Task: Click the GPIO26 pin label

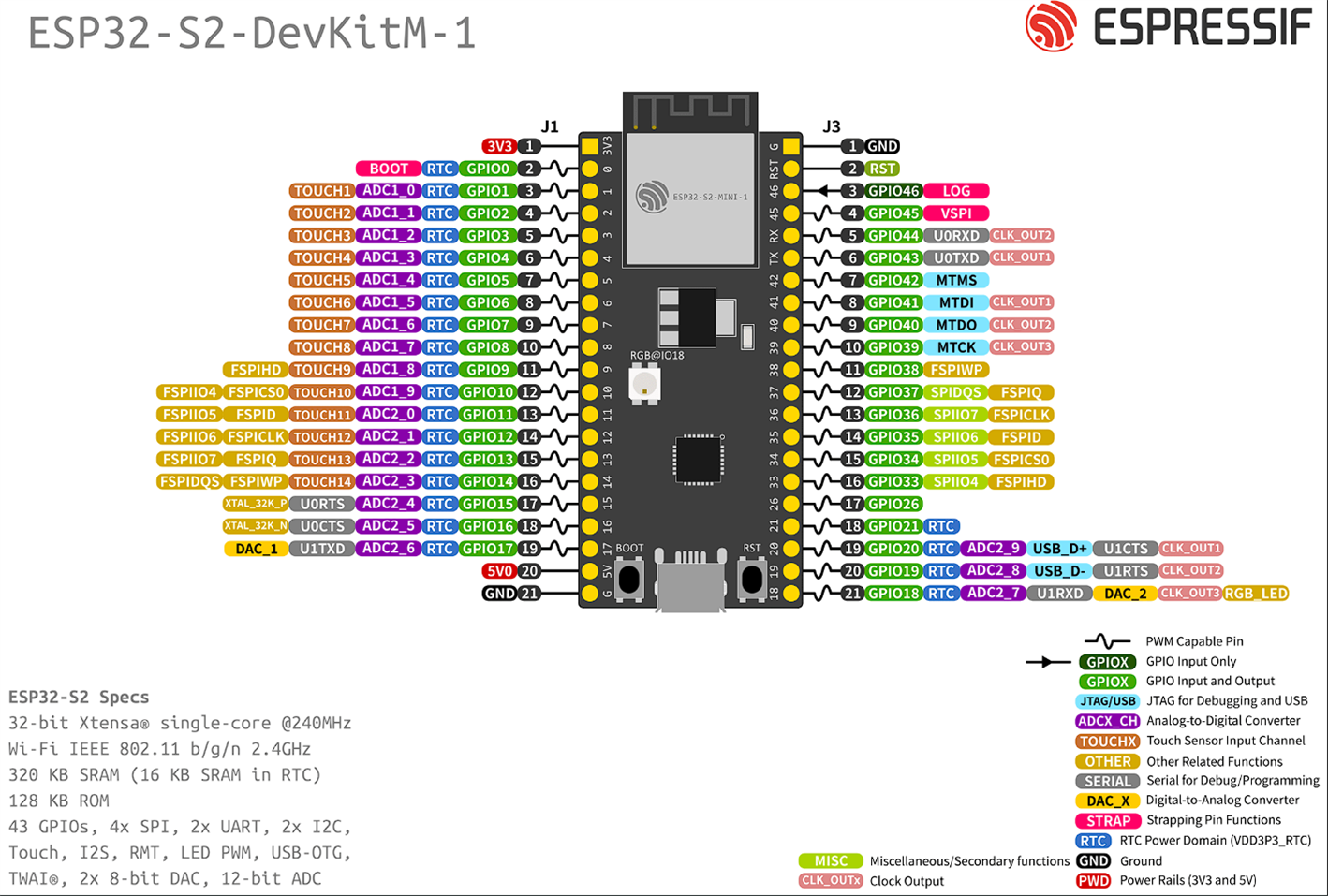Action: 893,504
